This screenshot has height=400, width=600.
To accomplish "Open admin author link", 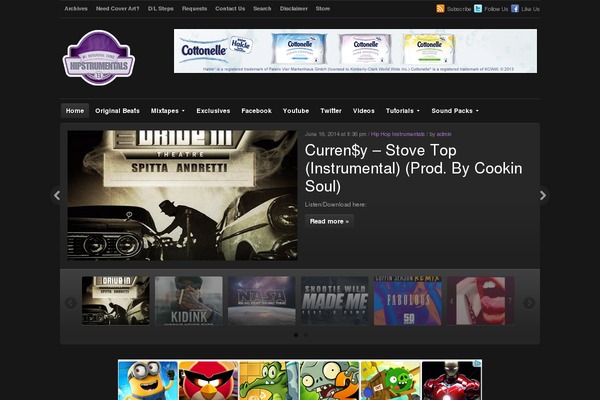I will tap(444, 134).
